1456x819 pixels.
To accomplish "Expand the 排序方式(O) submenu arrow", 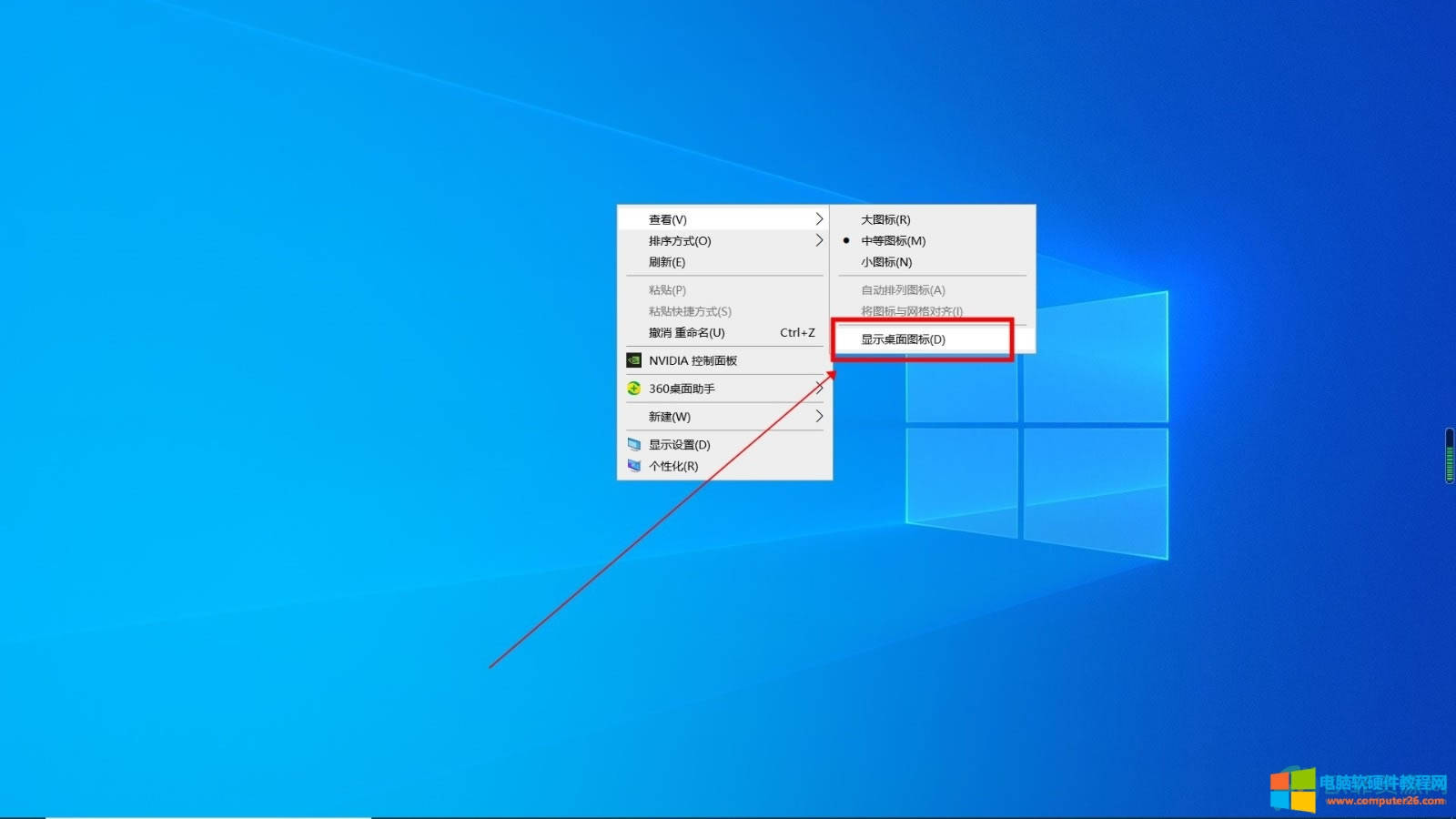I will click(x=819, y=241).
